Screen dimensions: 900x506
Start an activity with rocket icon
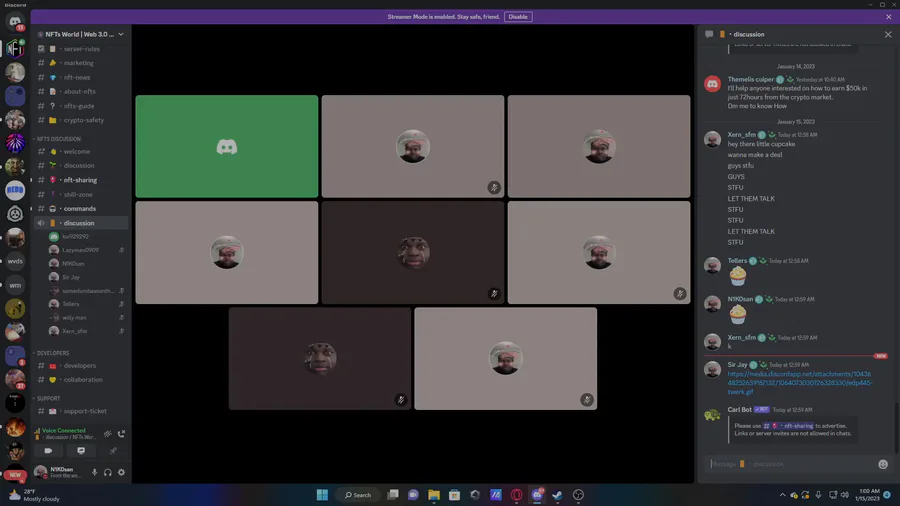click(x=113, y=451)
